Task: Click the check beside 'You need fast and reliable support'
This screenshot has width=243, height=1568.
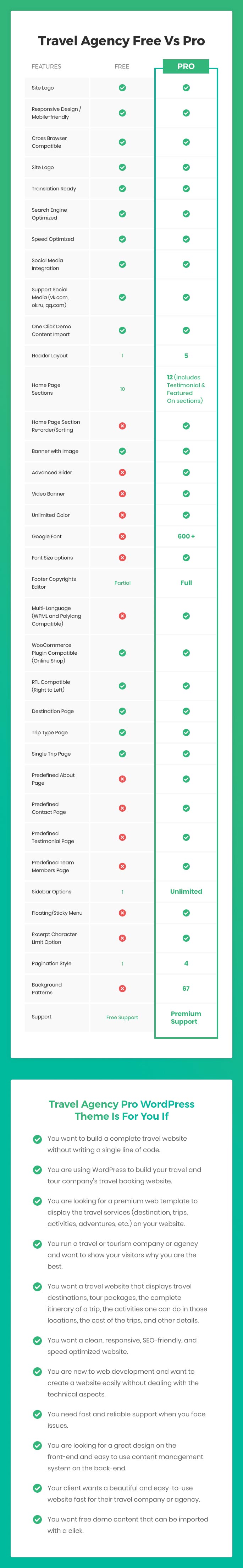Action: 37,1415
